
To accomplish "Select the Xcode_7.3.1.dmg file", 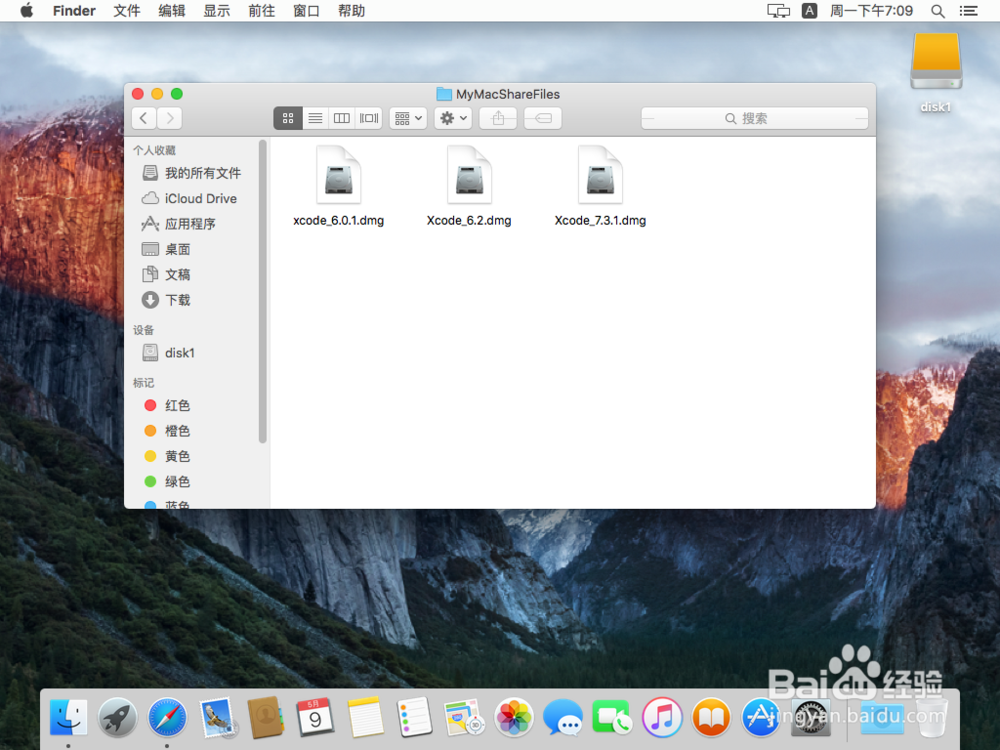I will [x=600, y=186].
